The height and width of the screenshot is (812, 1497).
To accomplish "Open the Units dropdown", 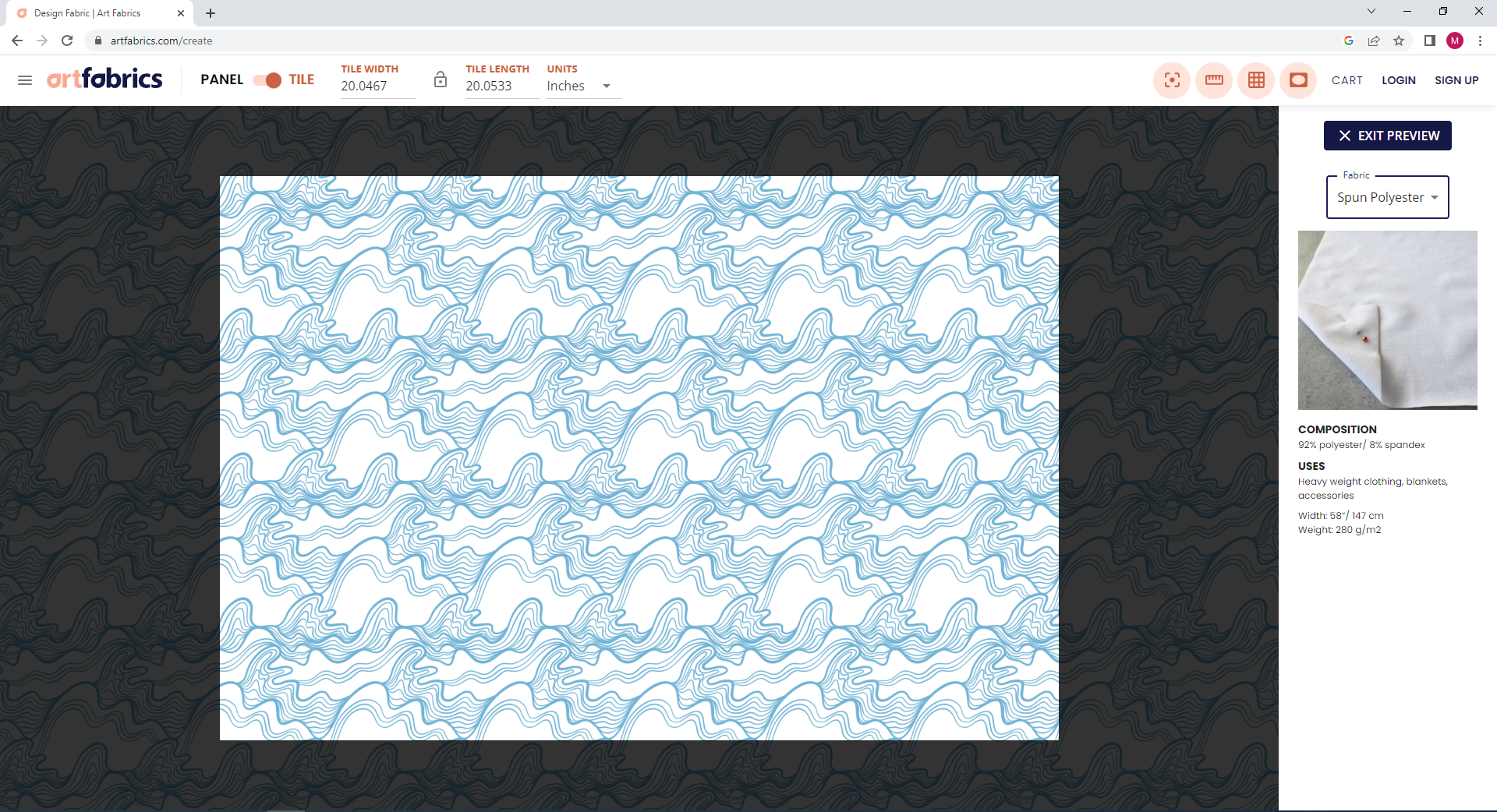I will click(583, 86).
